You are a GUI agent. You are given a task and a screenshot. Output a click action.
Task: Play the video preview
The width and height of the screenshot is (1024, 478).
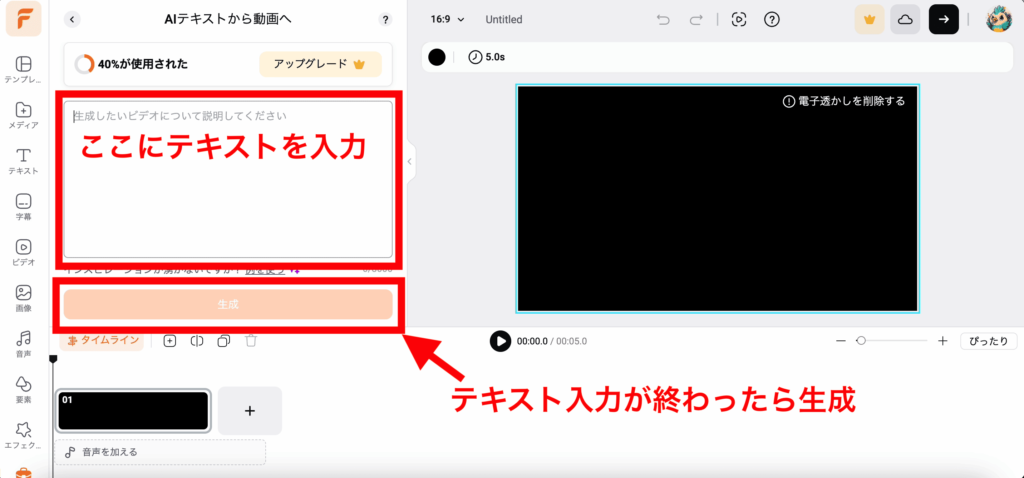(500, 341)
